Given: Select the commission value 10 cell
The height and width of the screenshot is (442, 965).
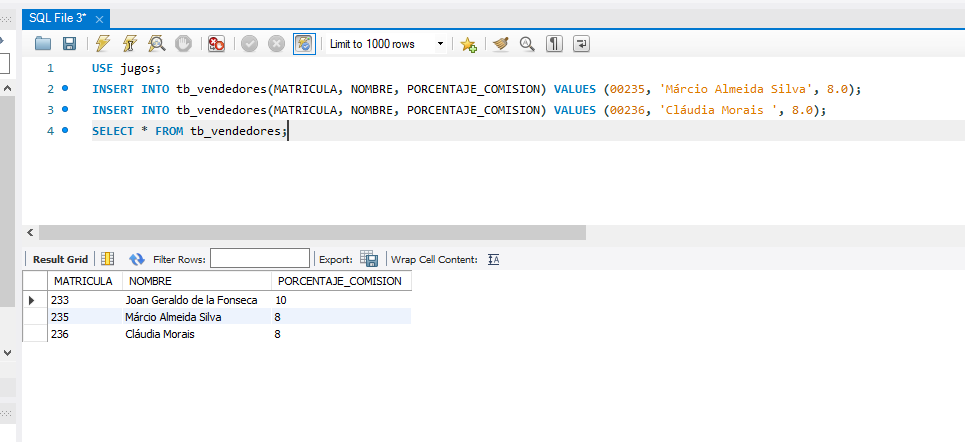Looking at the screenshot, I should [x=341, y=300].
